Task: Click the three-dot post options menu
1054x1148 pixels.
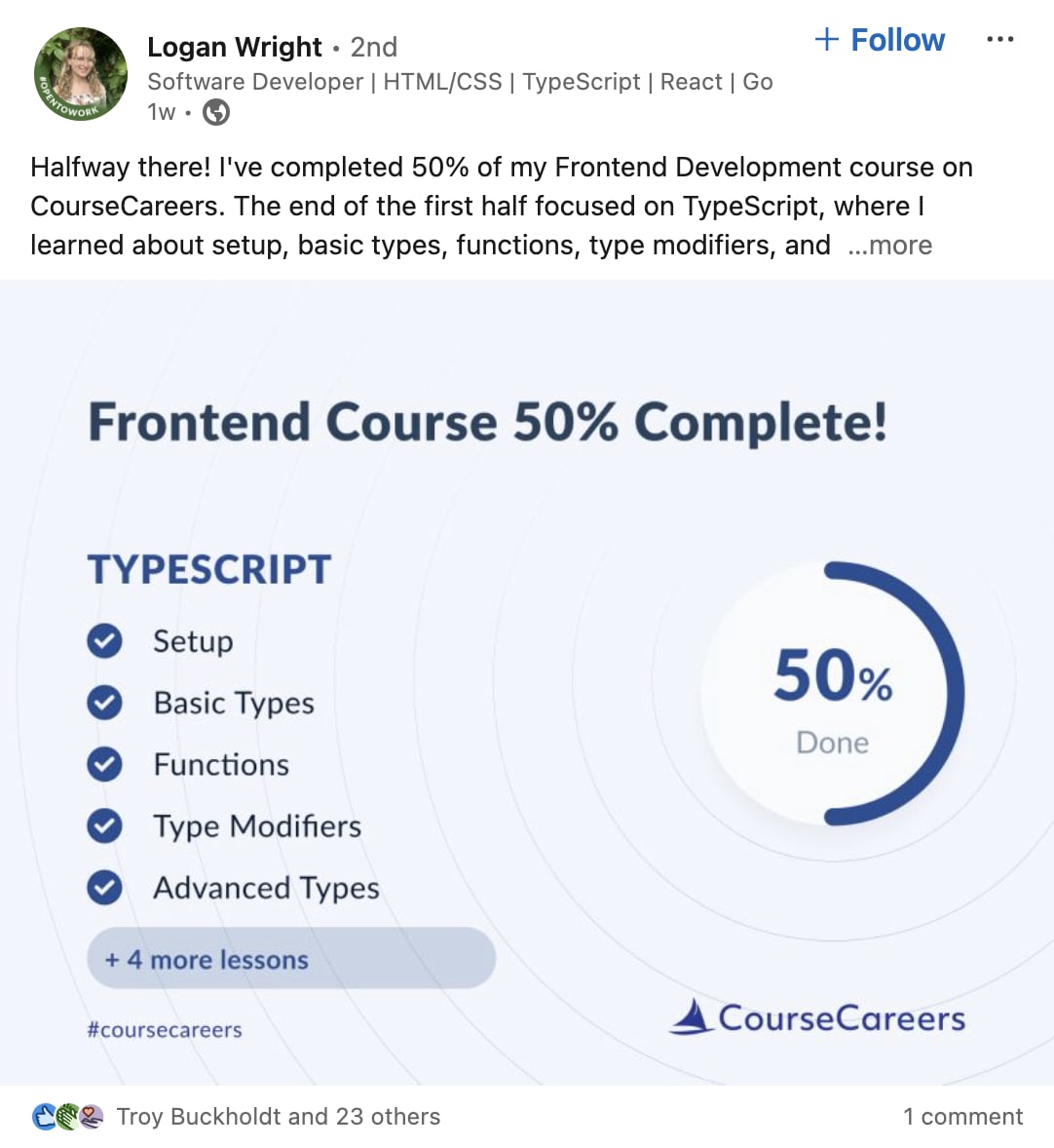Action: tap(999, 40)
